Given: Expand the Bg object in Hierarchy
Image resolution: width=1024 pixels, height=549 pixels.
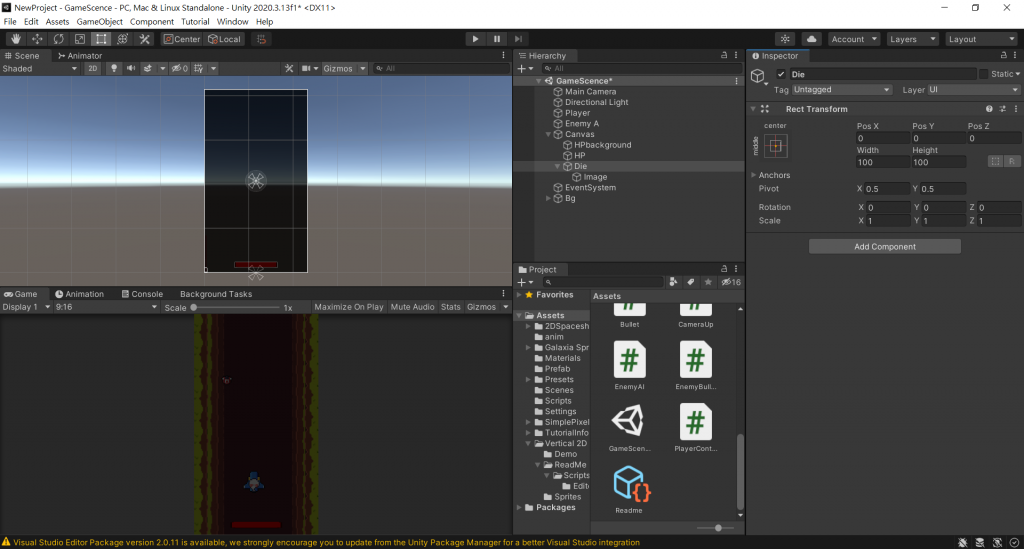Looking at the screenshot, I should coord(549,198).
